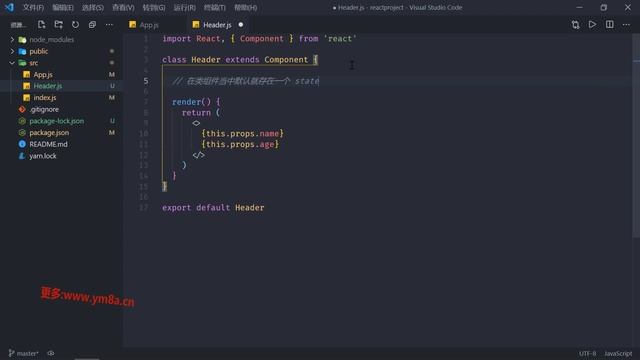
Task: Change JavaScript language mode in status bar
Action: point(618,353)
